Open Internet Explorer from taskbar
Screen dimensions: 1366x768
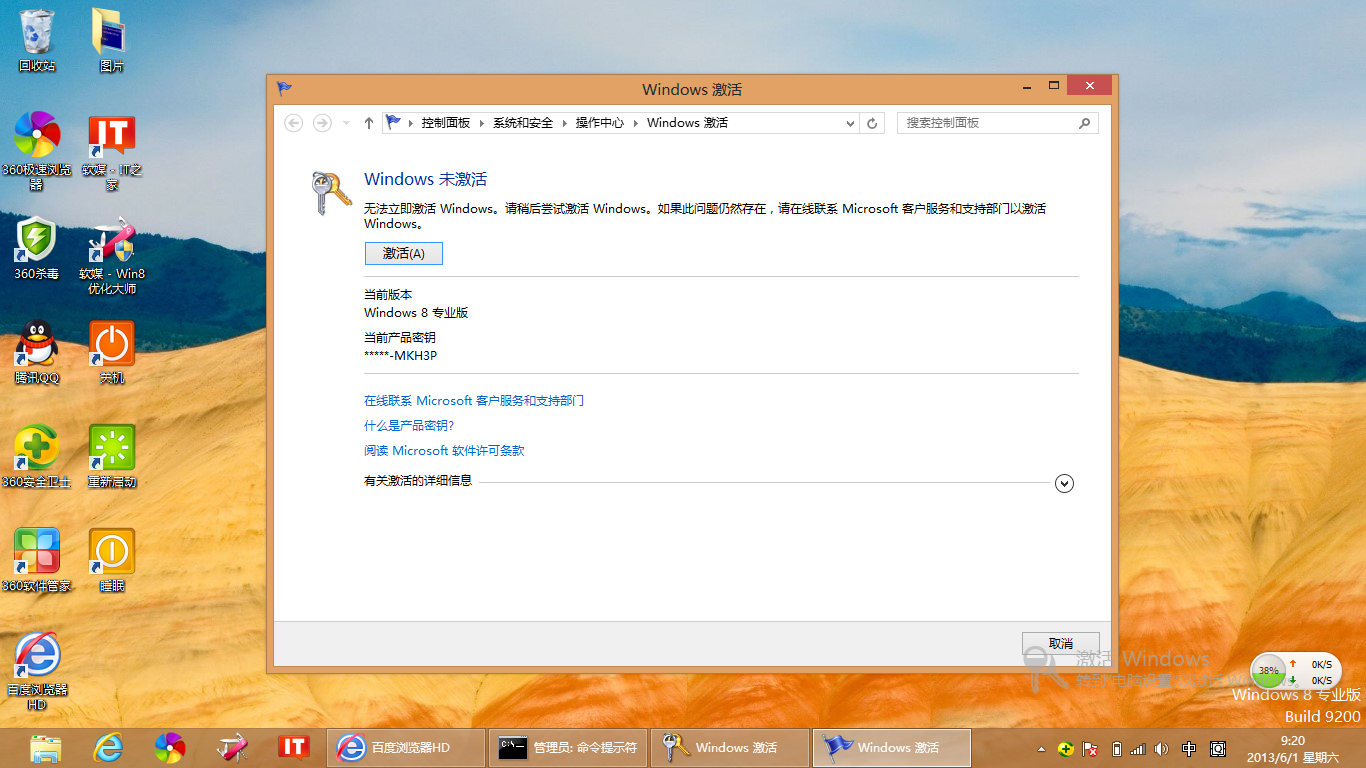(x=108, y=747)
